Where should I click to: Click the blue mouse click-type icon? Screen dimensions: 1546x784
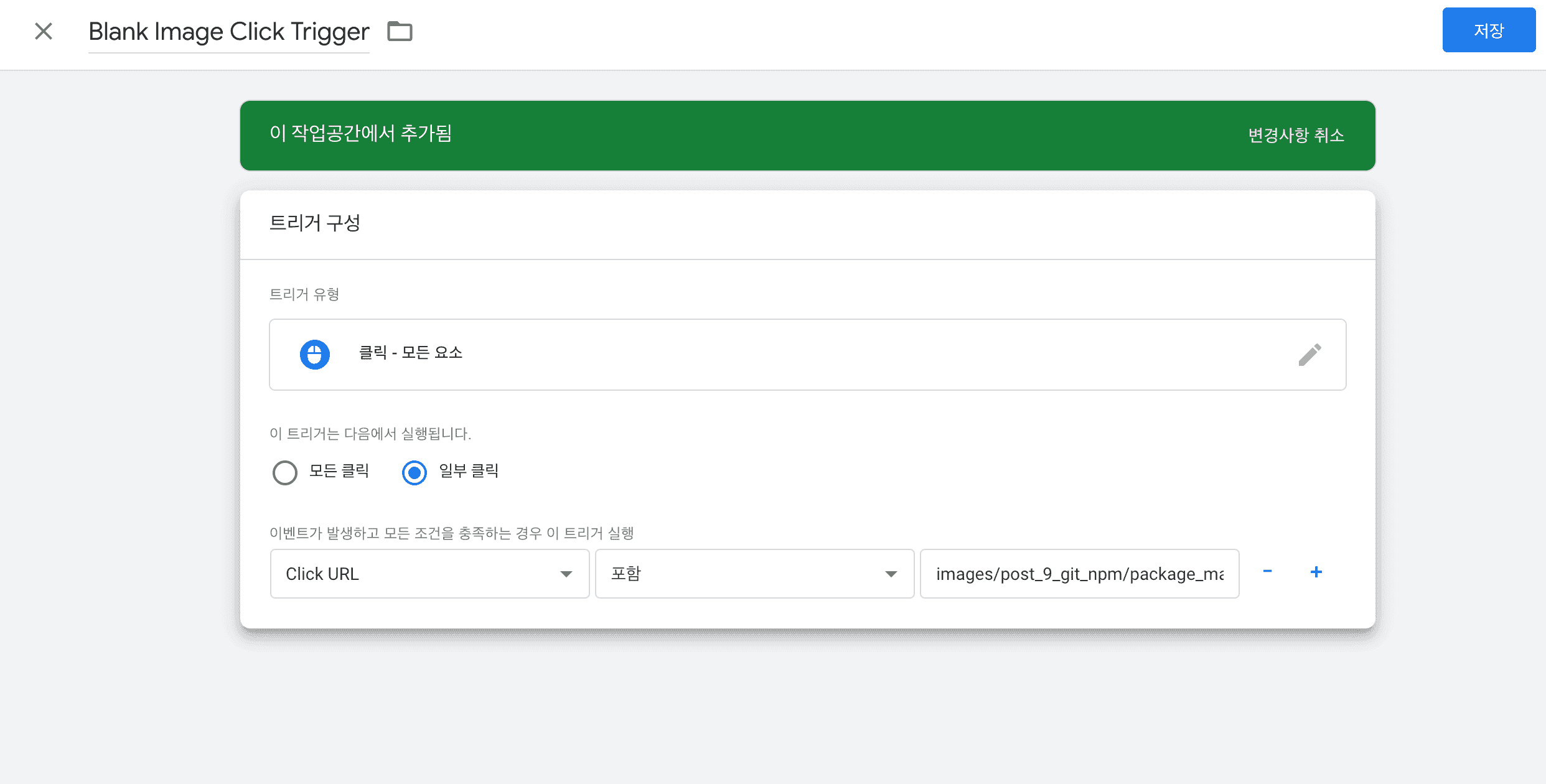(315, 355)
